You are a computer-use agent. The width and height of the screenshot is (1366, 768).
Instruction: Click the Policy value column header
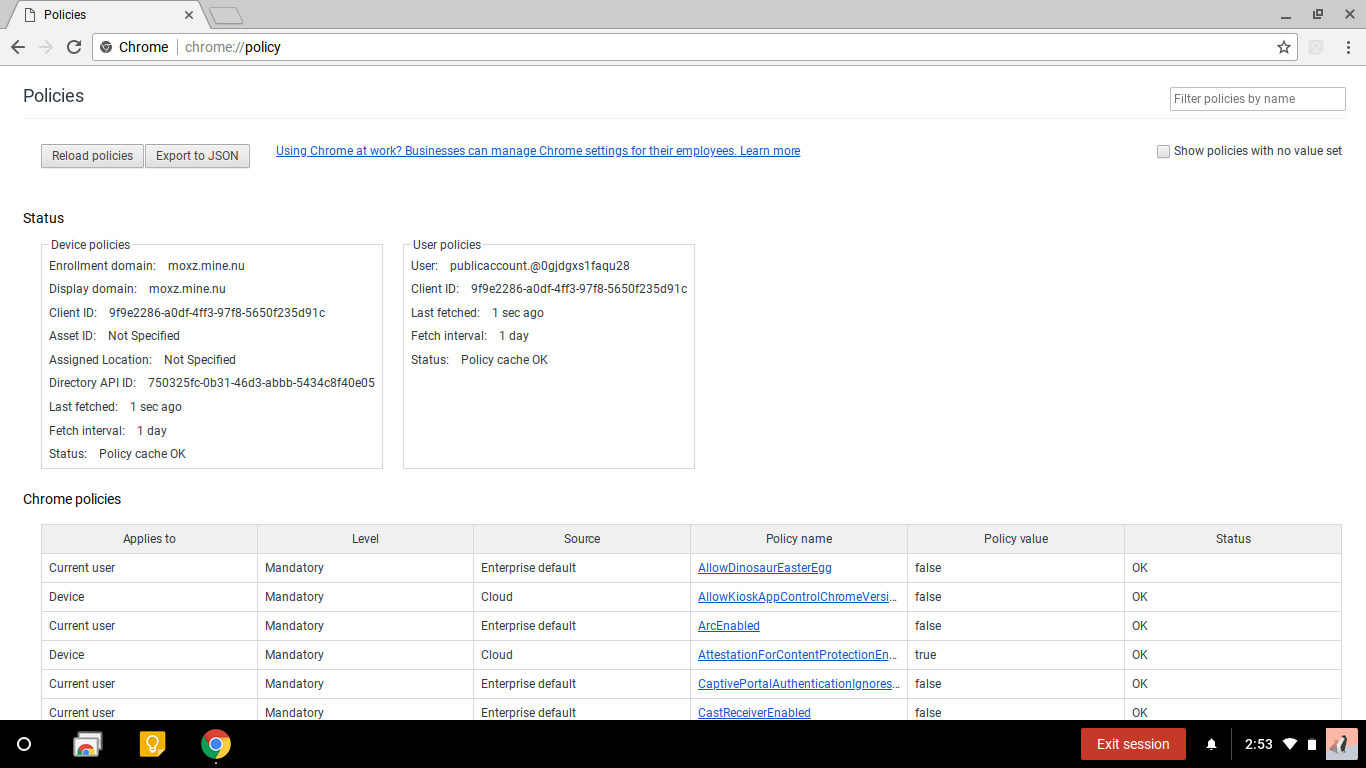click(1016, 539)
